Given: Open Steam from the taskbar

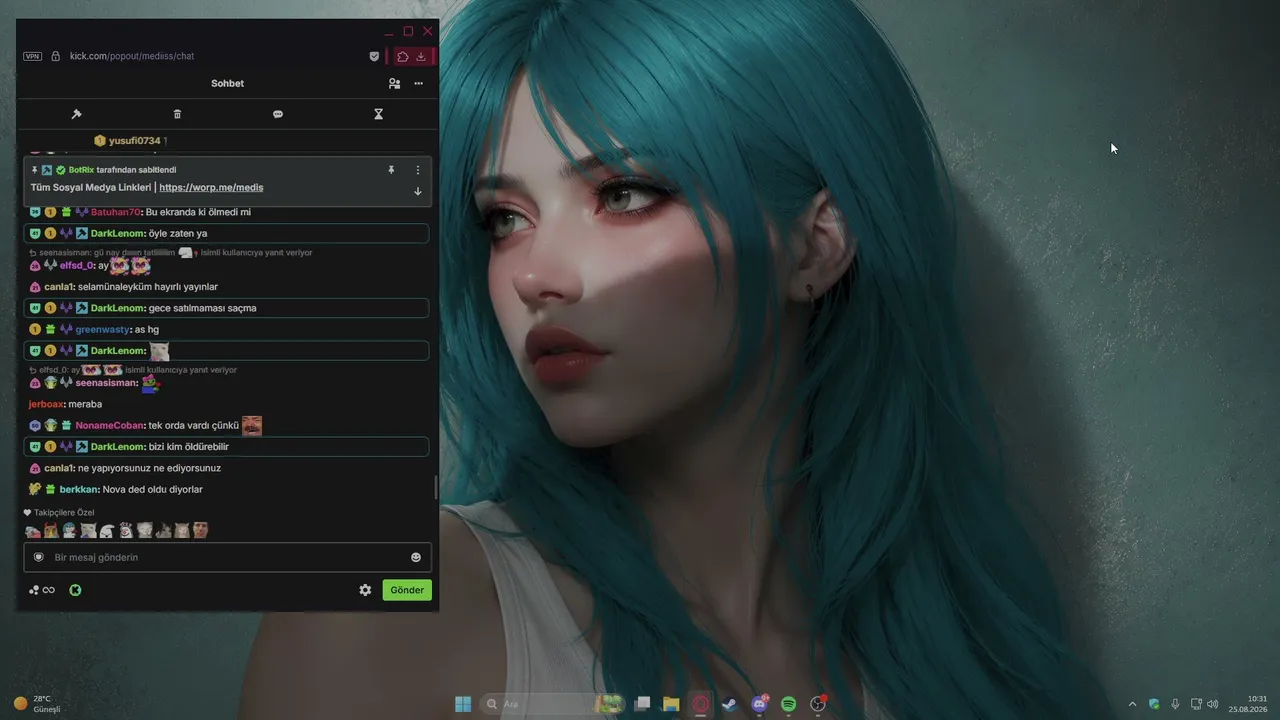Looking at the screenshot, I should point(730,704).
